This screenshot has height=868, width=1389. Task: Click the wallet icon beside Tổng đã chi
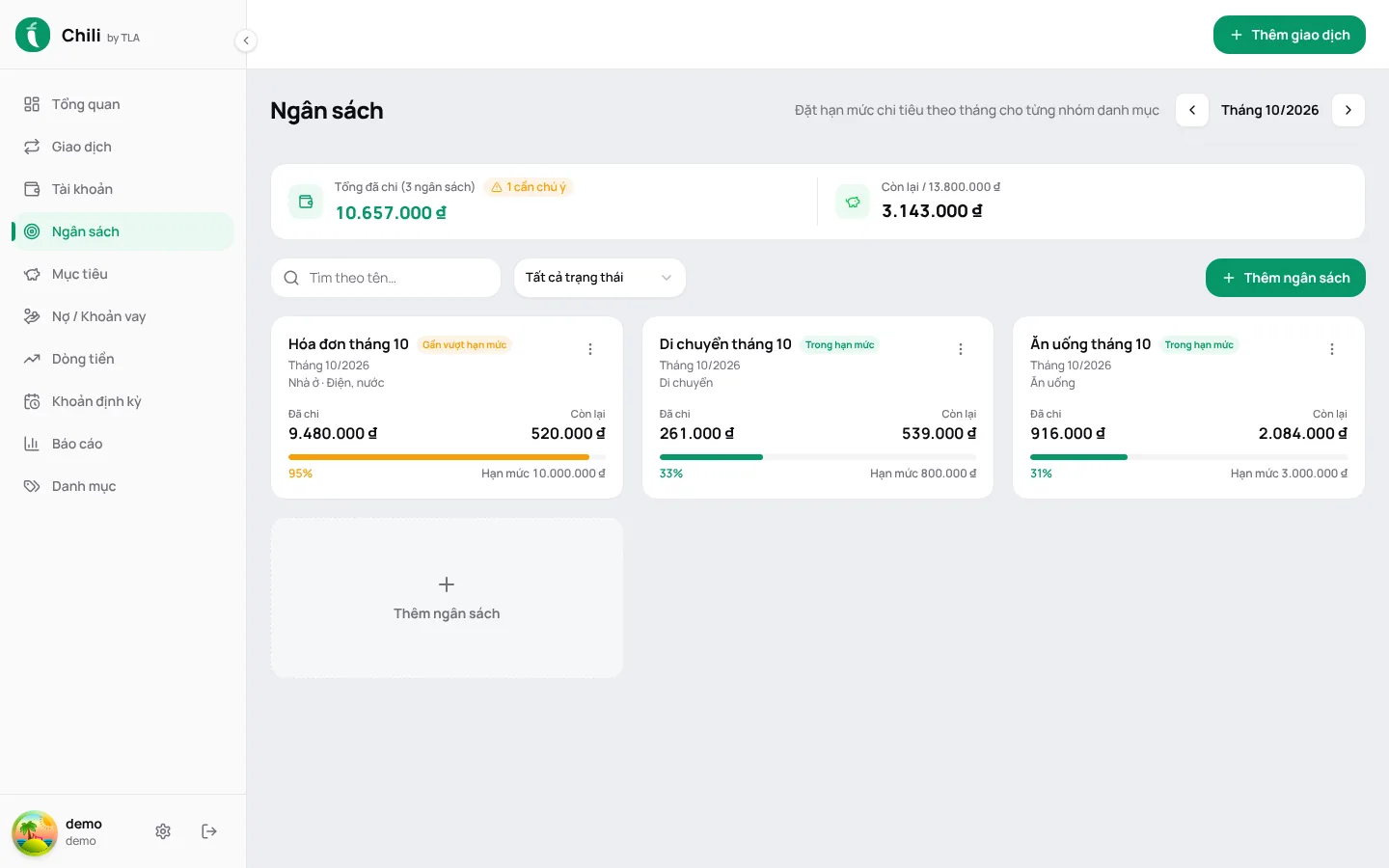[x=306, y=202]
